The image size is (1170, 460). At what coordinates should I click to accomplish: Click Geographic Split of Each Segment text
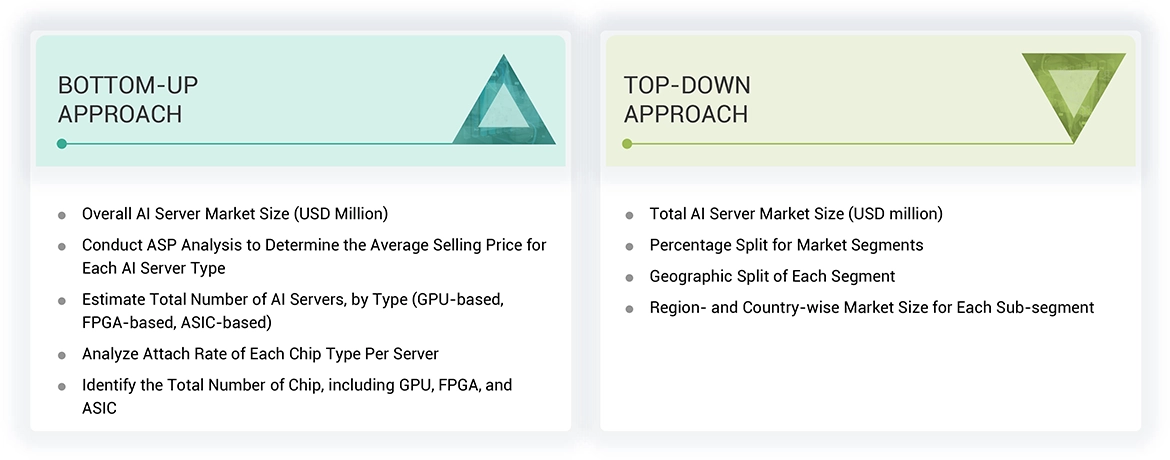[x=772, y=276]
